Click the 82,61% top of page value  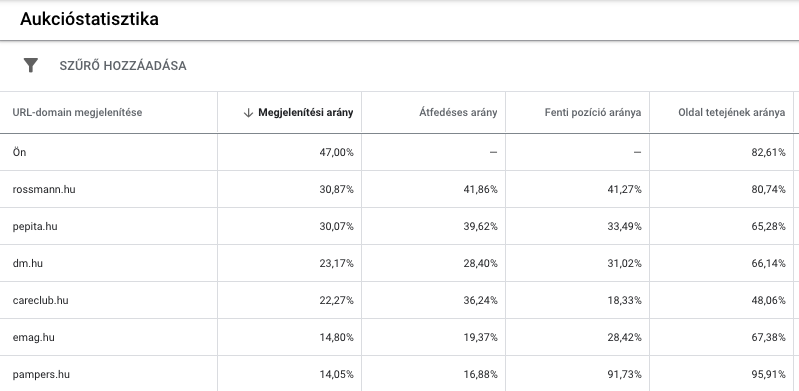coord(768,152)
